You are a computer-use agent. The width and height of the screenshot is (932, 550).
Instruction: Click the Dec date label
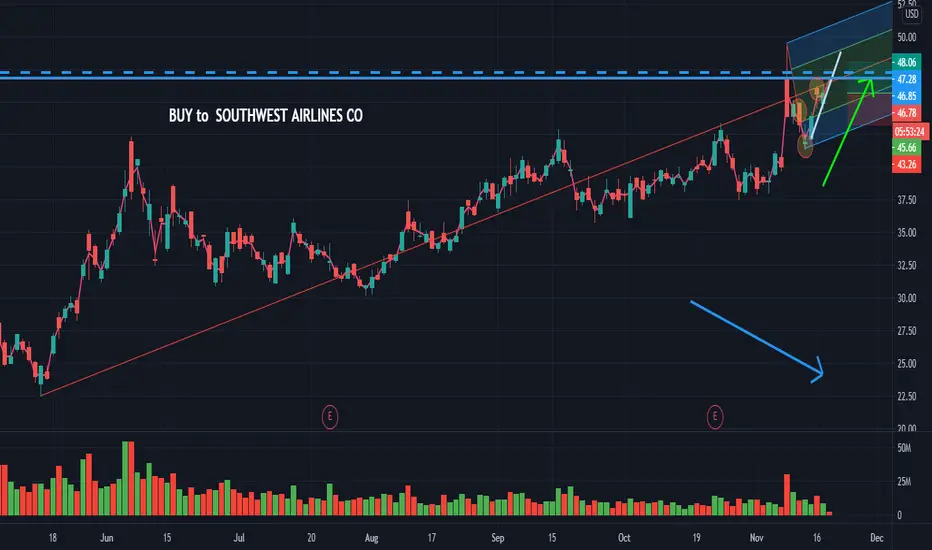877,538
